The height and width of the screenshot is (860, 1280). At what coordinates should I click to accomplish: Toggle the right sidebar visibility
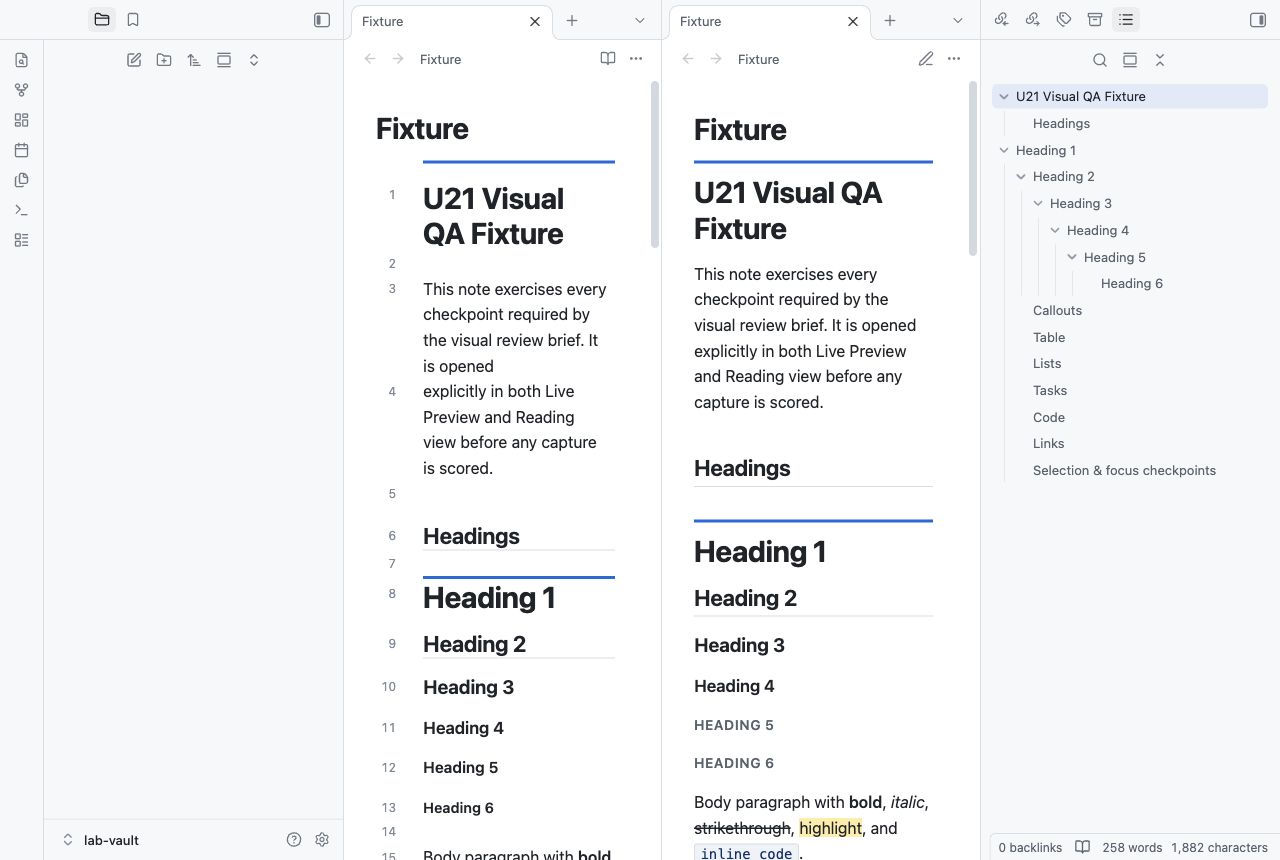pyautogui.click(x=1258, y=20)
